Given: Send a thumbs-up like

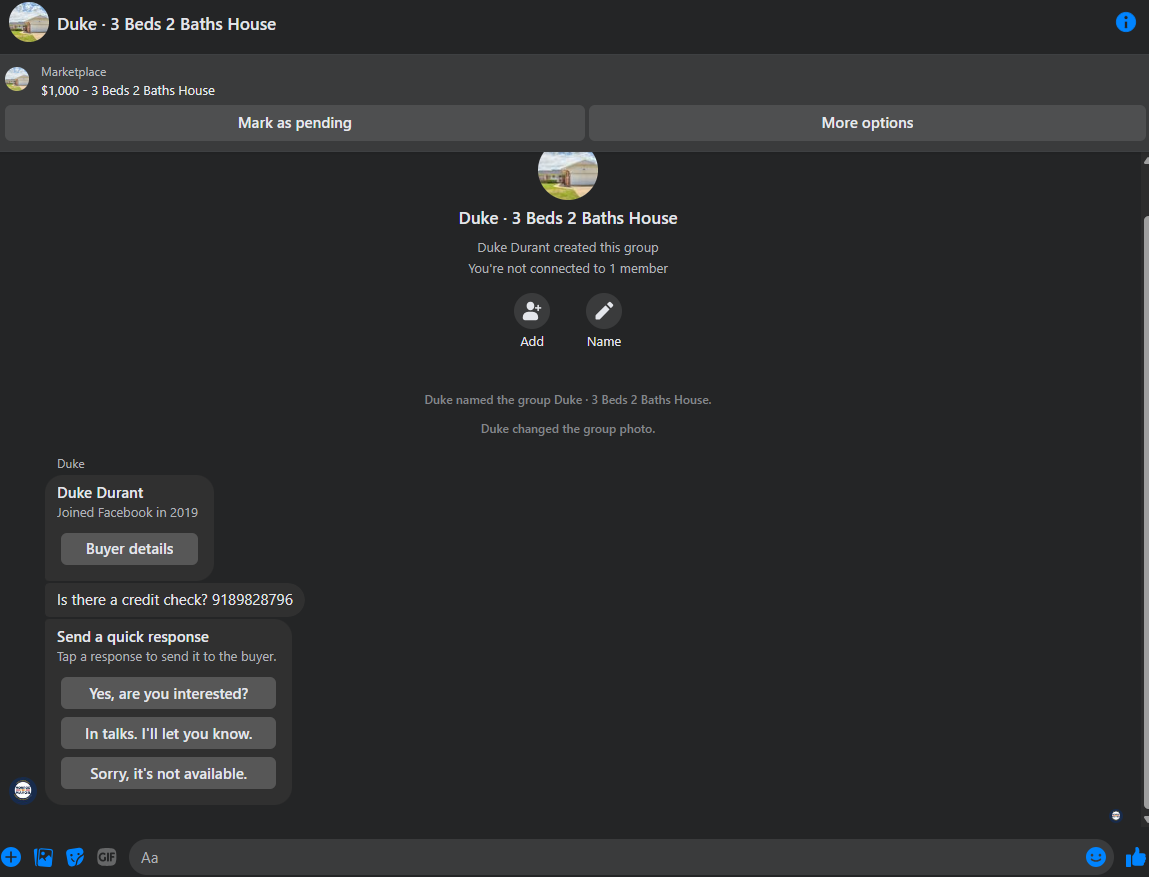Looking at the screenshot, I should (x=1136, y=856).
